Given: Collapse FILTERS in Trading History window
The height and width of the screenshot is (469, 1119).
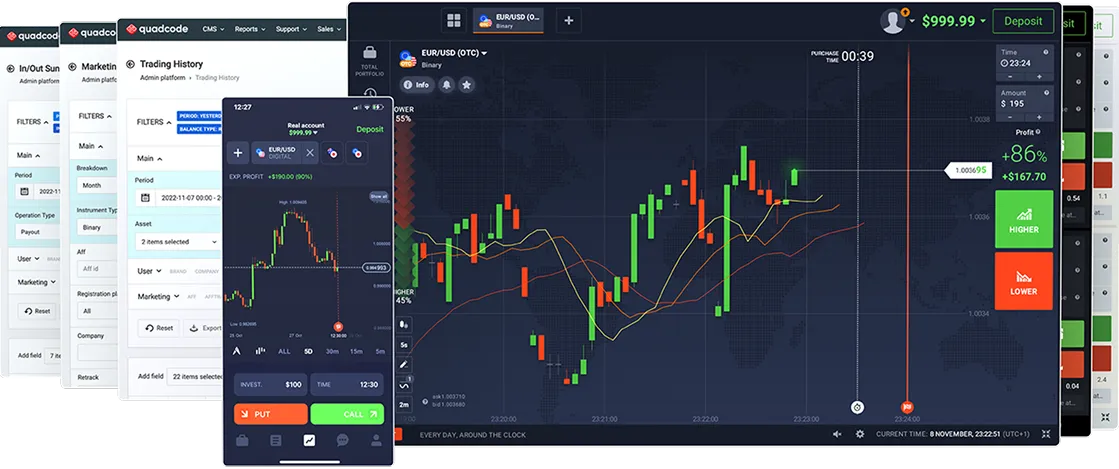Looking at the screenshot, I should [153, 122].
